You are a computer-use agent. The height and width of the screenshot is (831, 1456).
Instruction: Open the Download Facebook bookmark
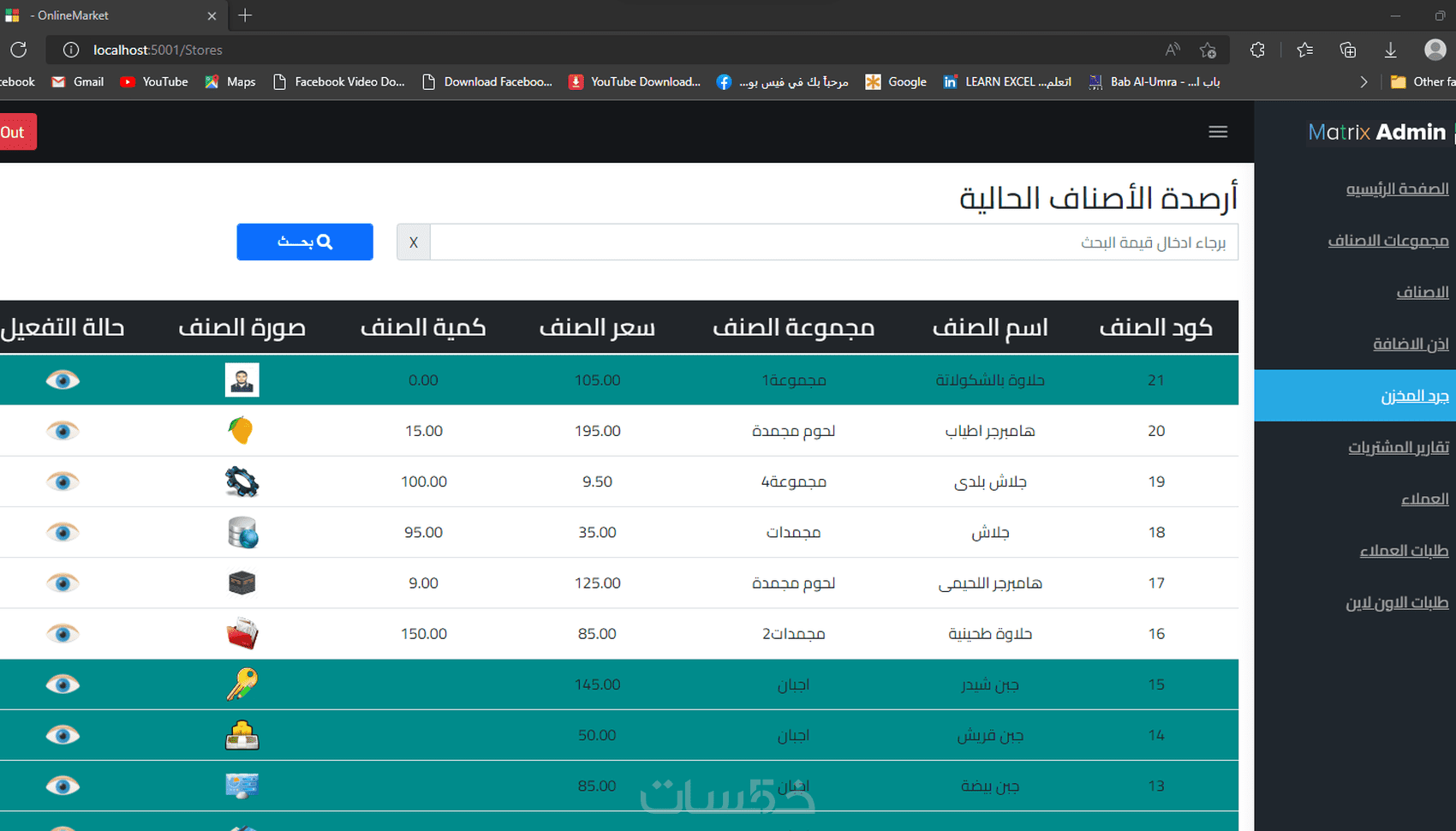487,81
